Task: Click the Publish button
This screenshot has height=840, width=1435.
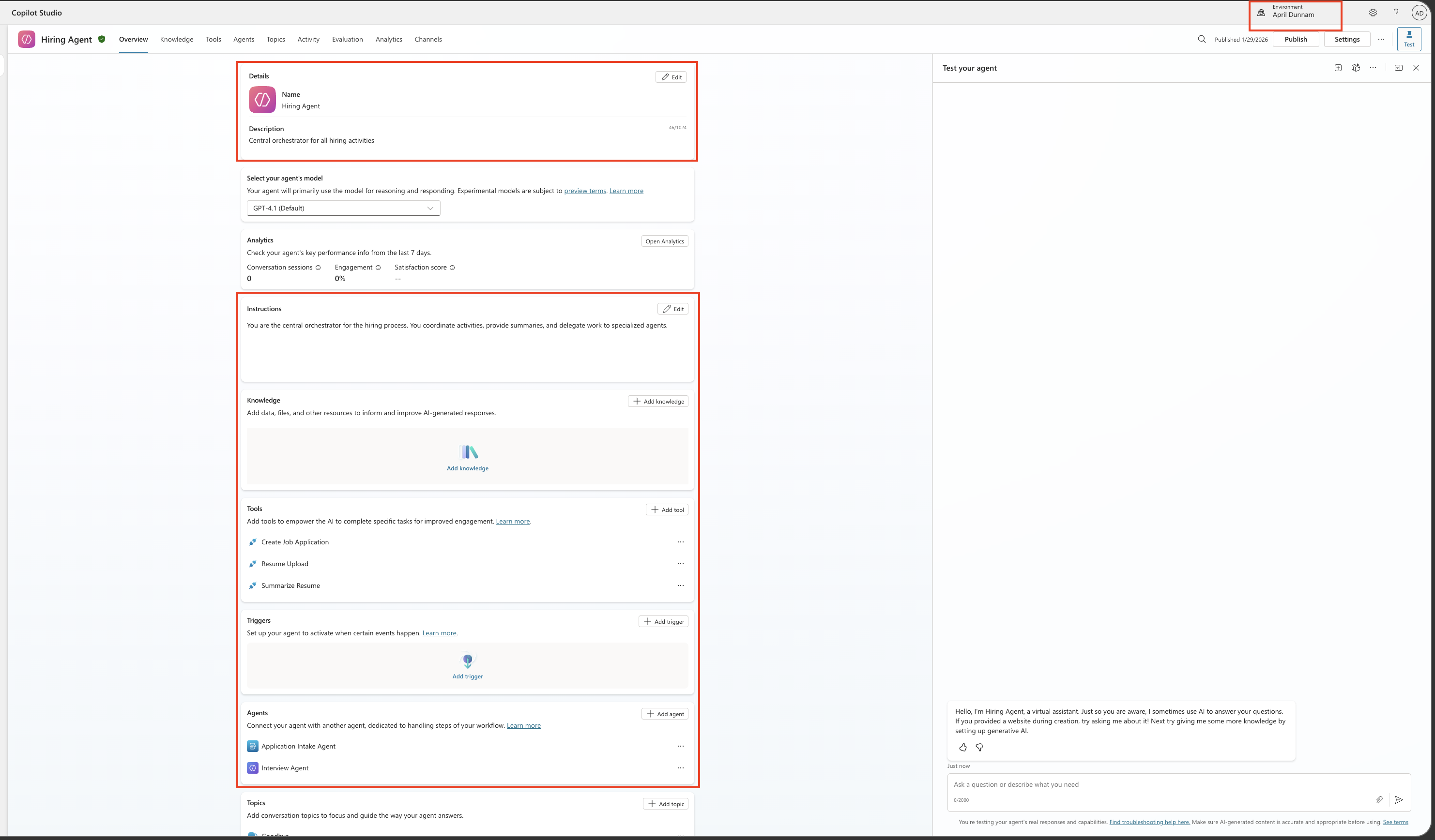Action: (1296, 39)
